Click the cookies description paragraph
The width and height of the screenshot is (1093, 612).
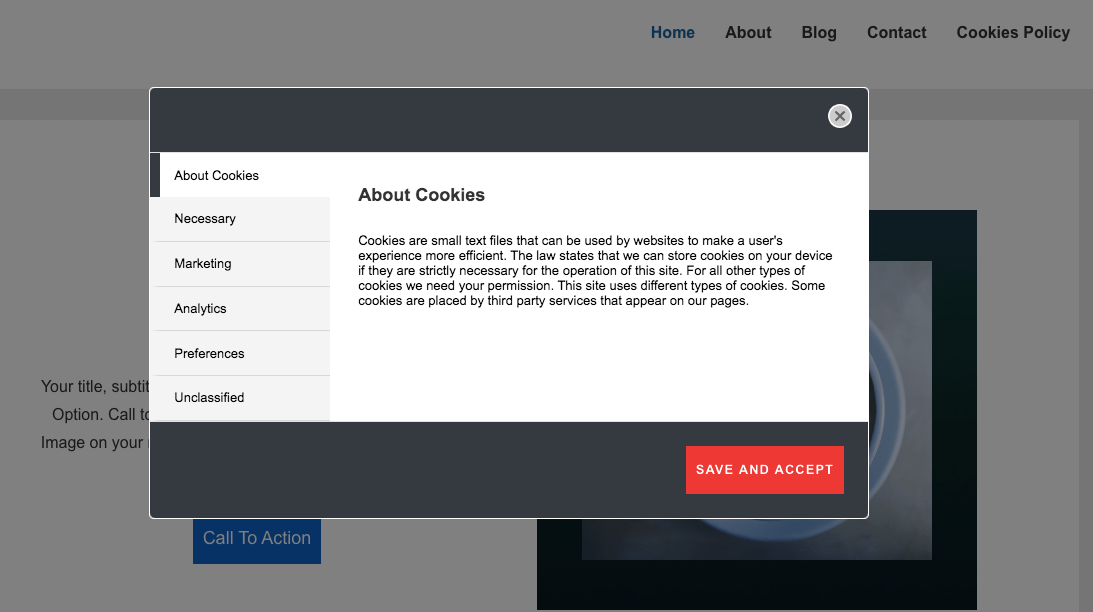pyautogui.click(x=595, y=270)
